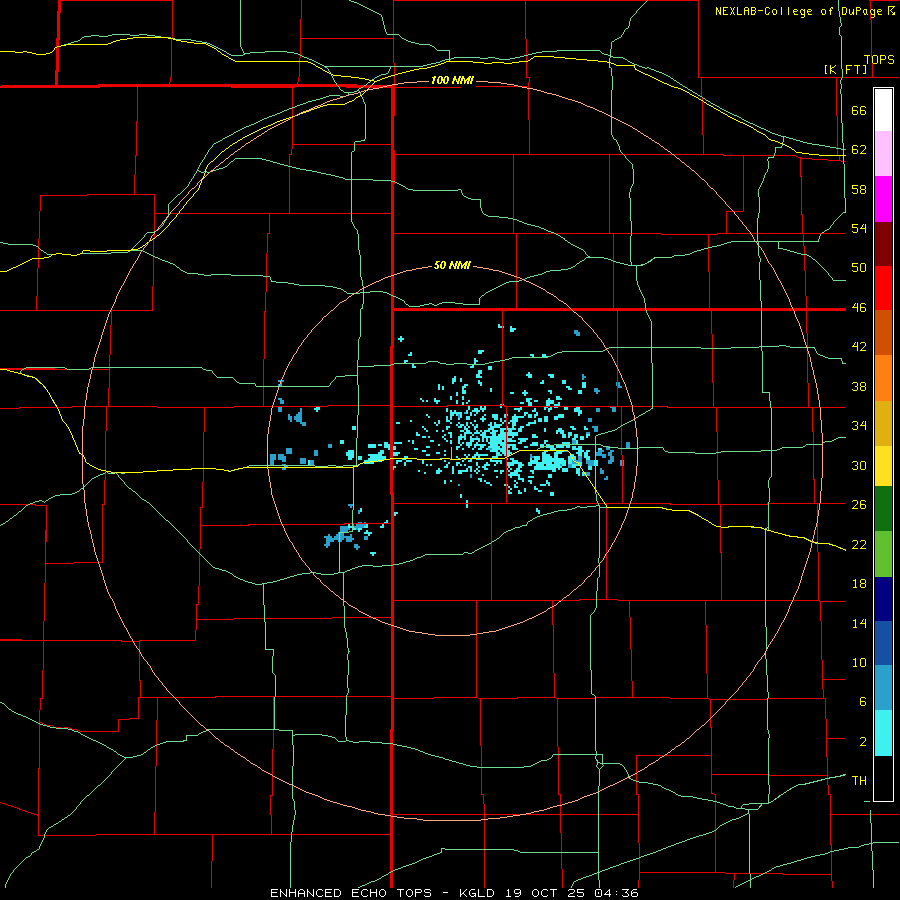900x900 pixels.
Task: Click the white swatch in the tops legend
Action: point(883,110)
